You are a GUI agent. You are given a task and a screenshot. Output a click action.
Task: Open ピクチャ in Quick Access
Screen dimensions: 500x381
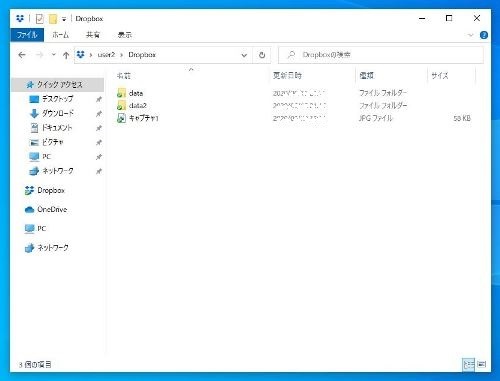[x=52, y=142]
